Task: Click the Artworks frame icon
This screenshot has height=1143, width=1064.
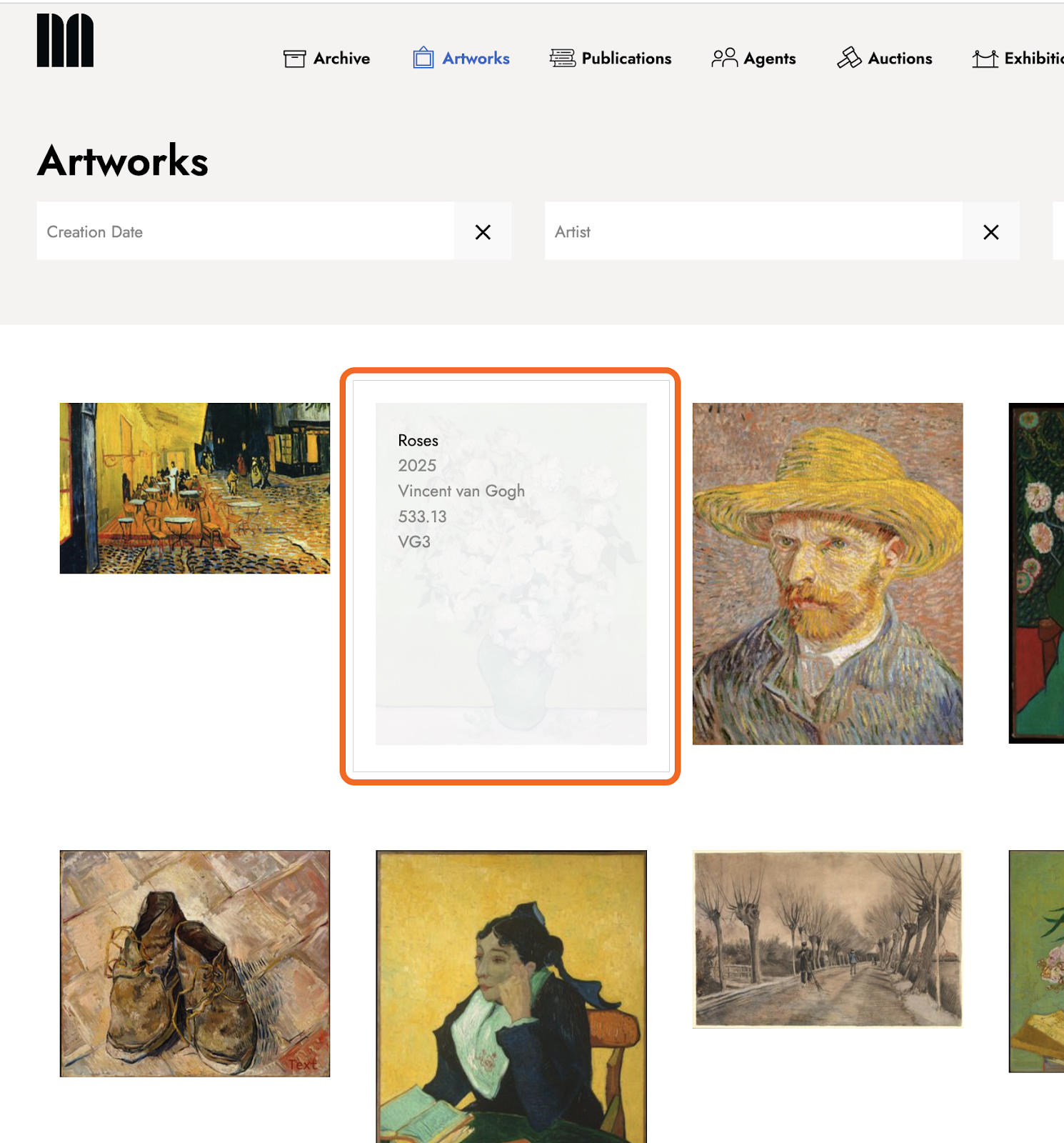Action: [x=423, y=58]
